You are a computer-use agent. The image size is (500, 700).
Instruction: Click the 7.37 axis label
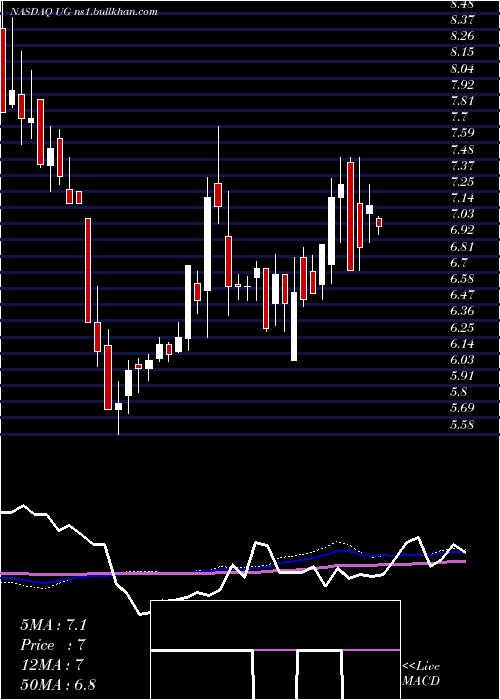[463, 166]
